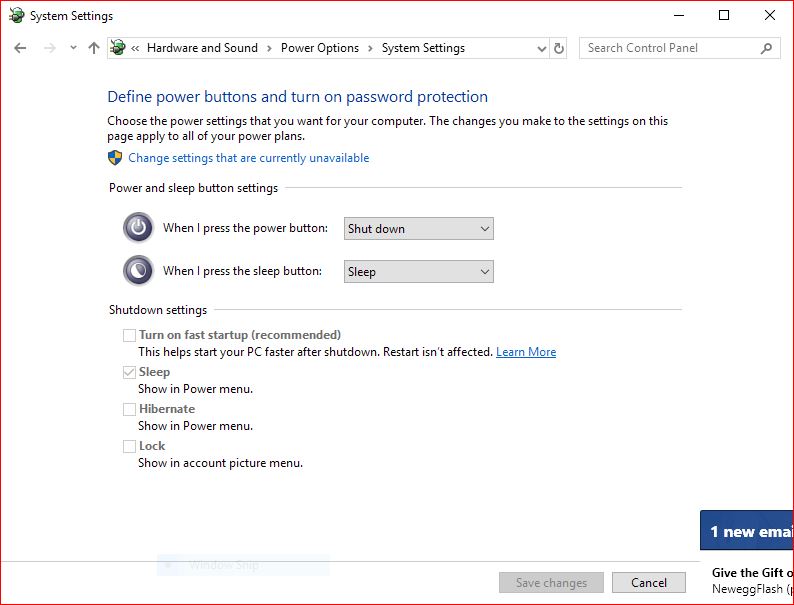
Task: Click the Give the Gift email preview
Action: click(752, 581)
